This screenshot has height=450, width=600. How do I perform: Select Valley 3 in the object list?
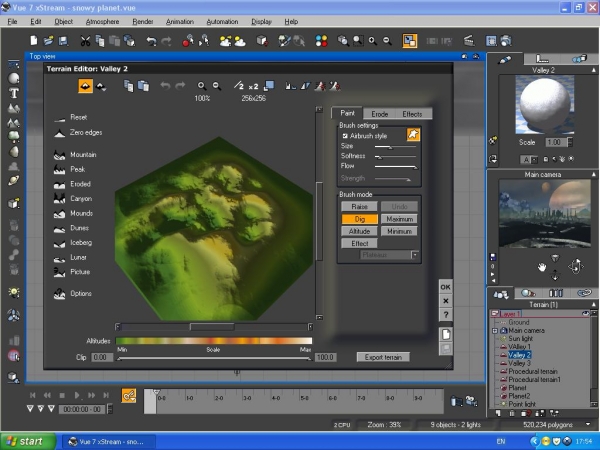click(x=519, y=363)
